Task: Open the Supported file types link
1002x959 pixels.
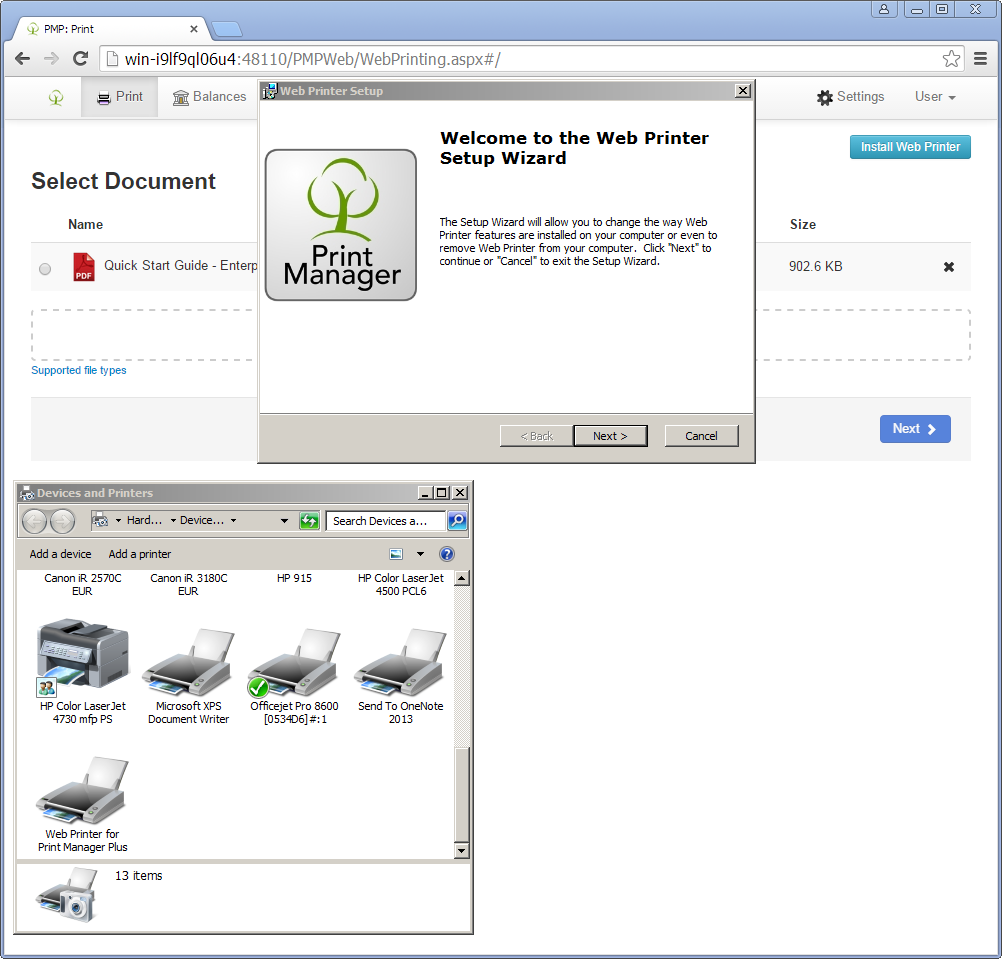Action: click(x=79, y=371)
